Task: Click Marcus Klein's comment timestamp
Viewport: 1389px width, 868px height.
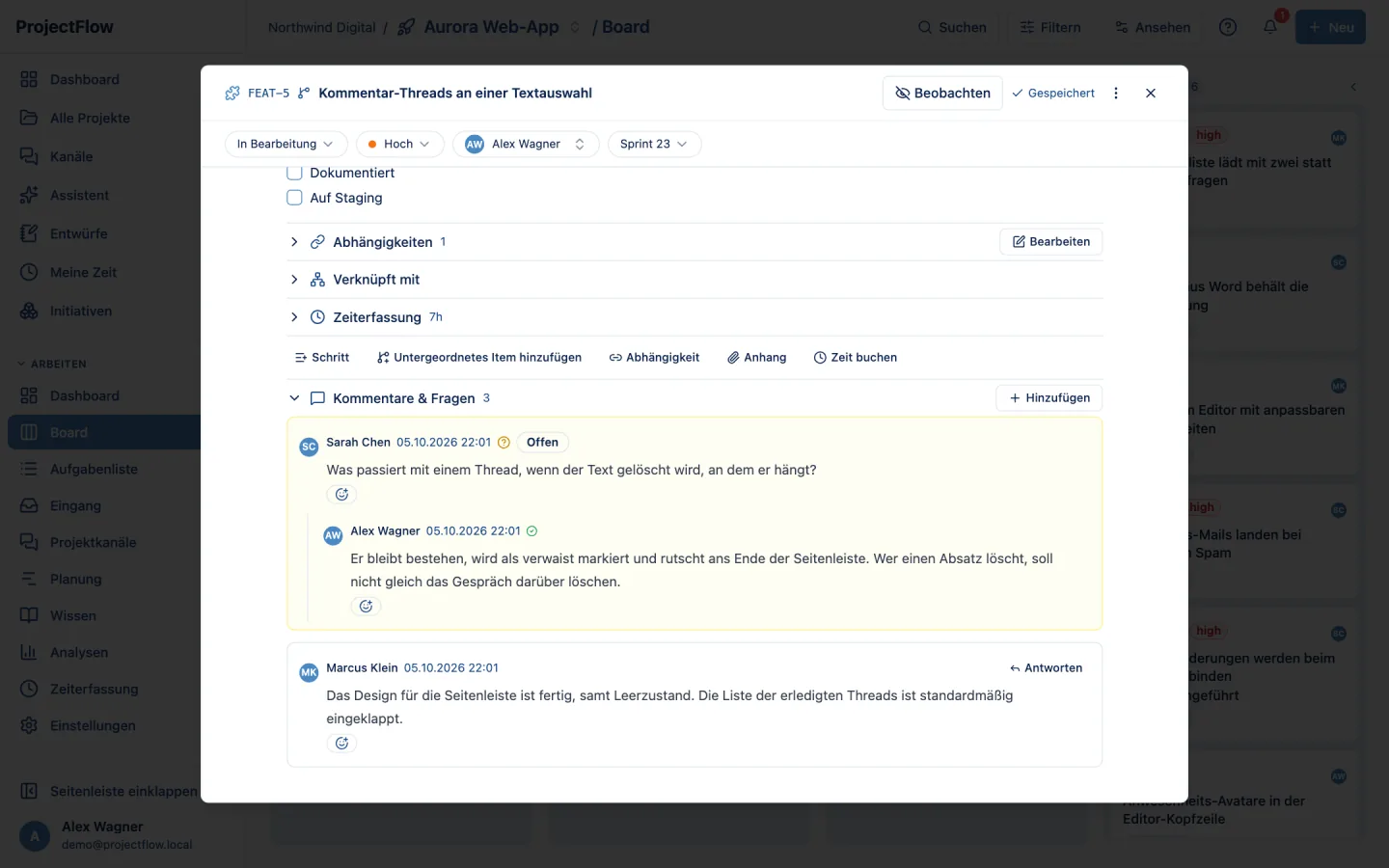Action: (451, 668)
